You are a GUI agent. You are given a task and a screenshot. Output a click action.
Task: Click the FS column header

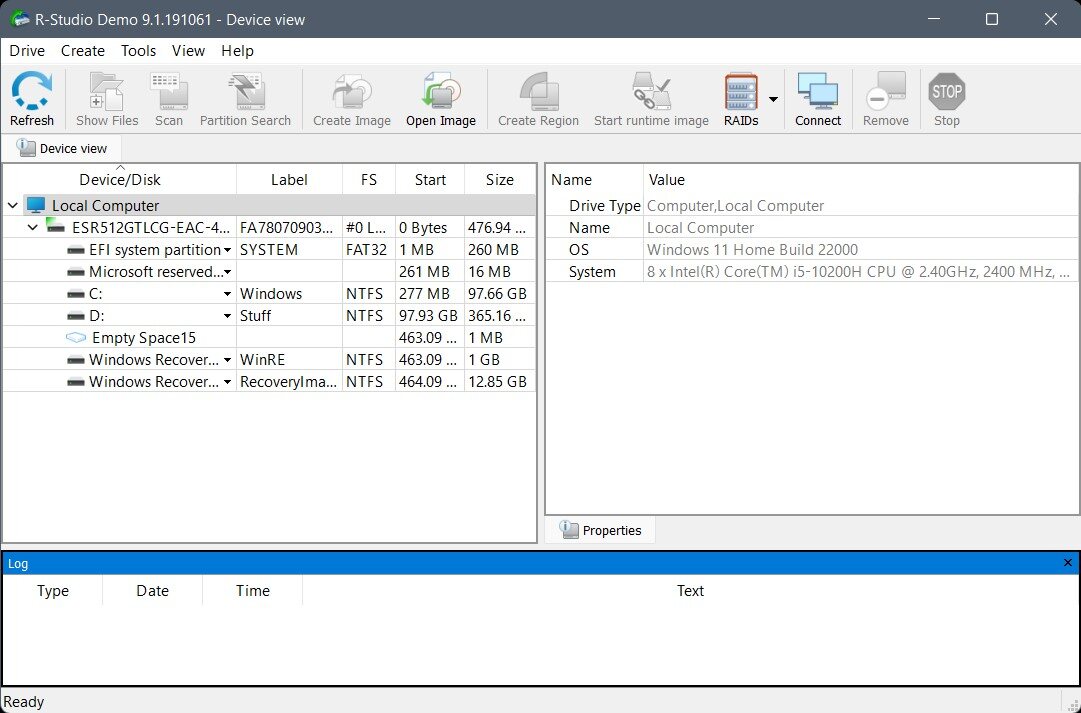(369, 179)
